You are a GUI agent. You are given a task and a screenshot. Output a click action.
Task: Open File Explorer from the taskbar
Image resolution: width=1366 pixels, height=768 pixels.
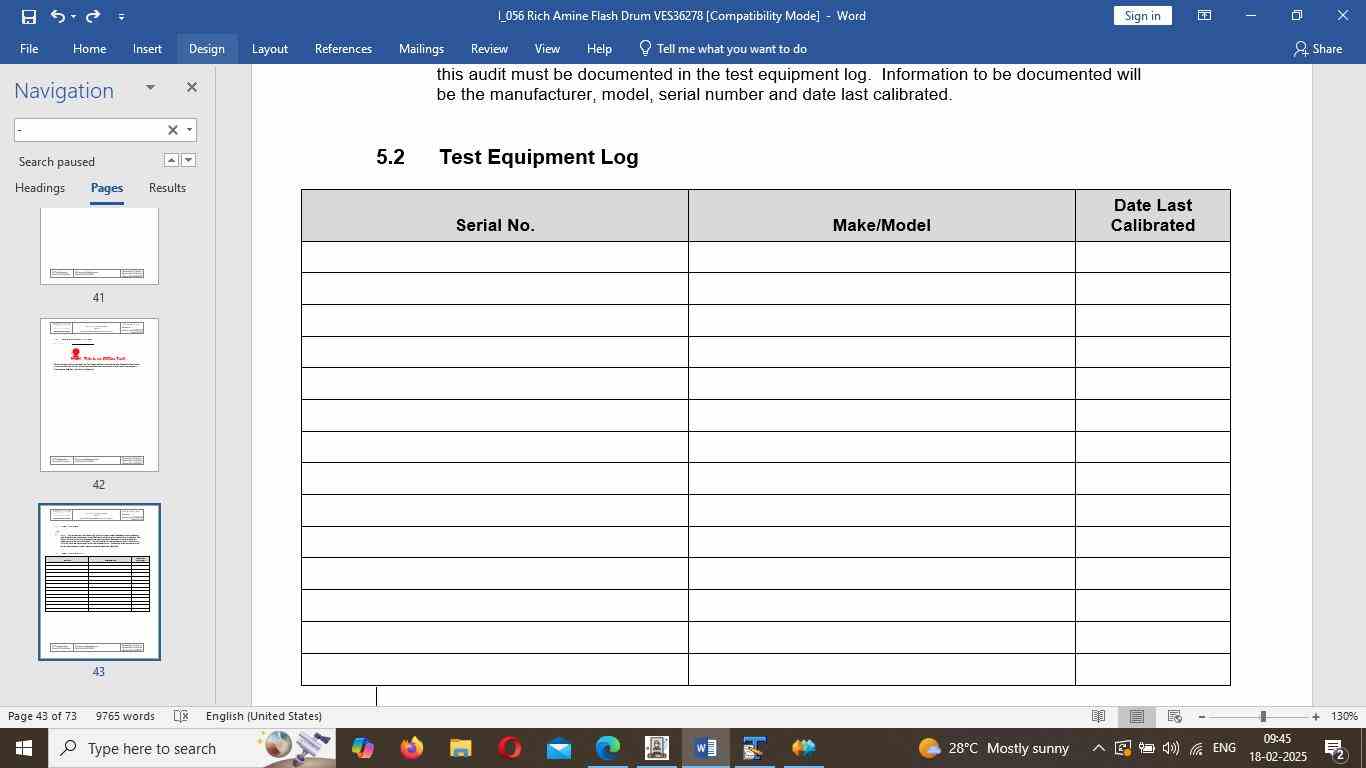click(460, 748)
